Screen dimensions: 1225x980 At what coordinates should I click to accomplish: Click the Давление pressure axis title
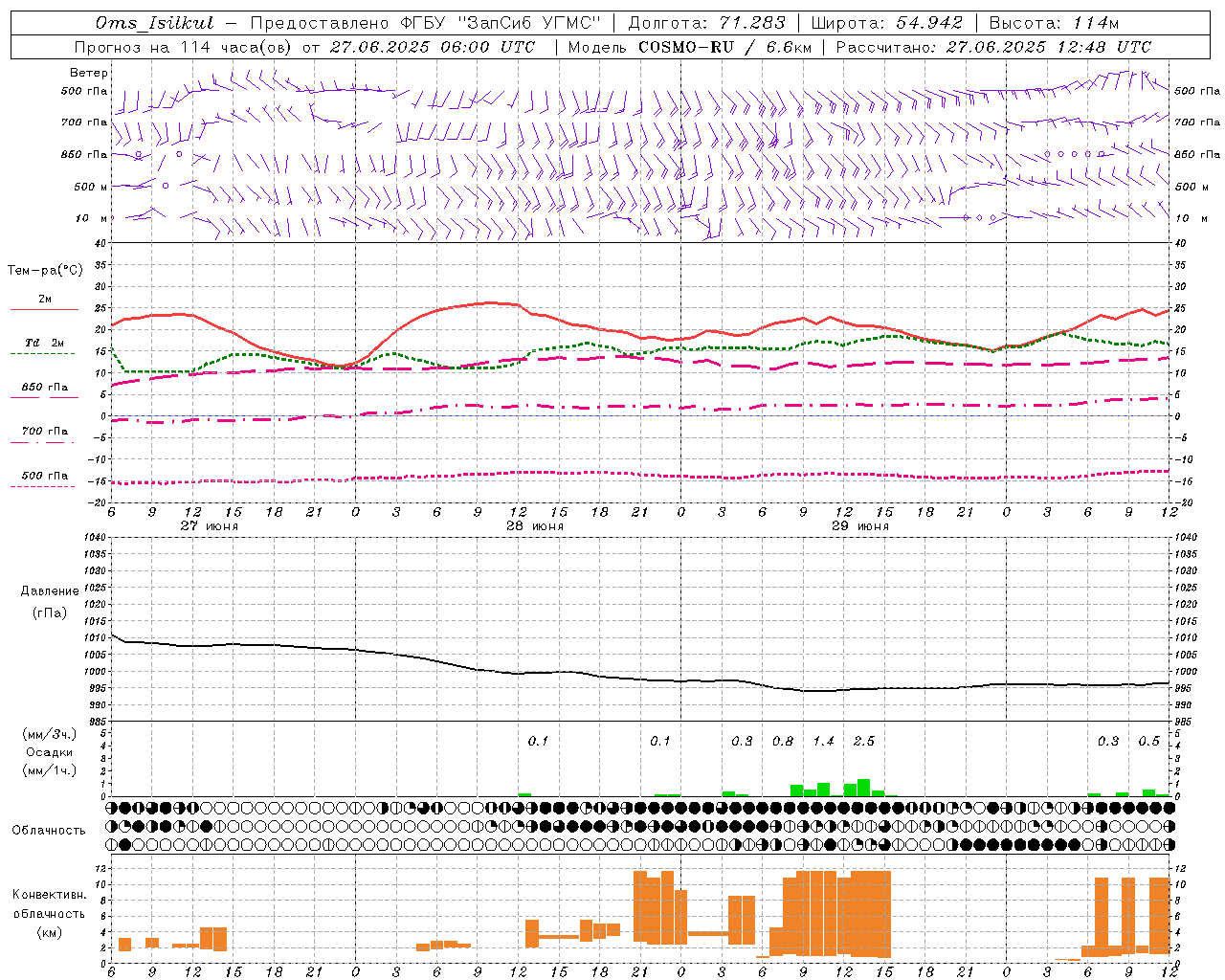[50, 591]
